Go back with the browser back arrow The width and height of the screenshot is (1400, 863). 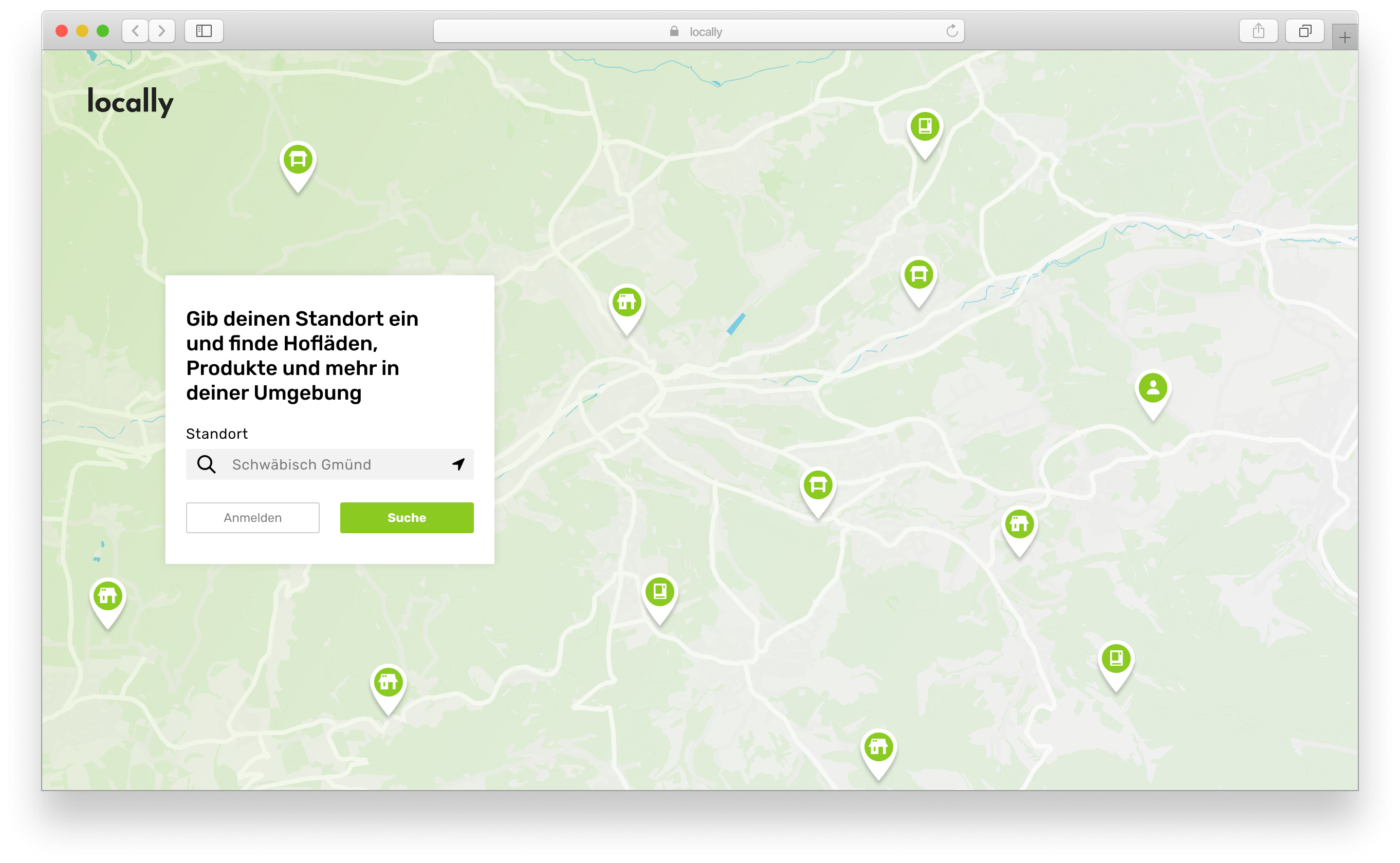click(x=135, y=31)
